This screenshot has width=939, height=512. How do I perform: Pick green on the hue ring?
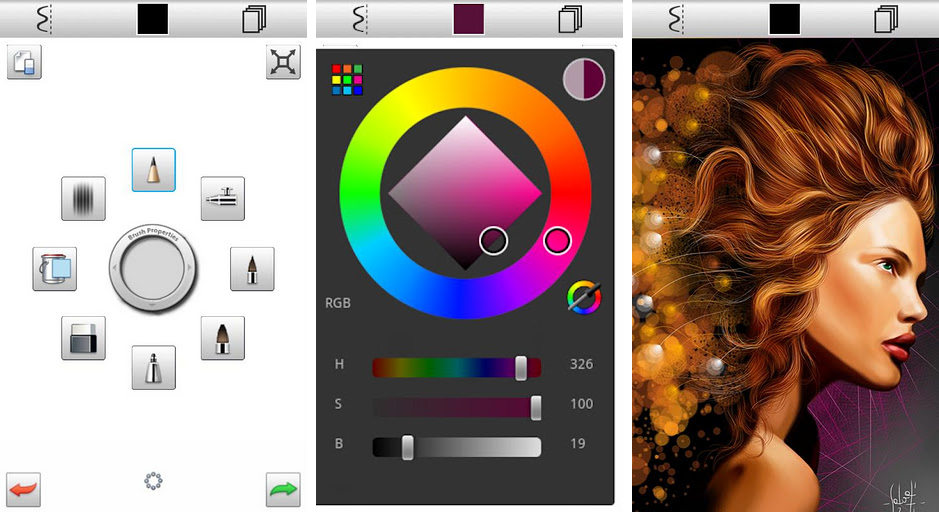tap(359, 193)
